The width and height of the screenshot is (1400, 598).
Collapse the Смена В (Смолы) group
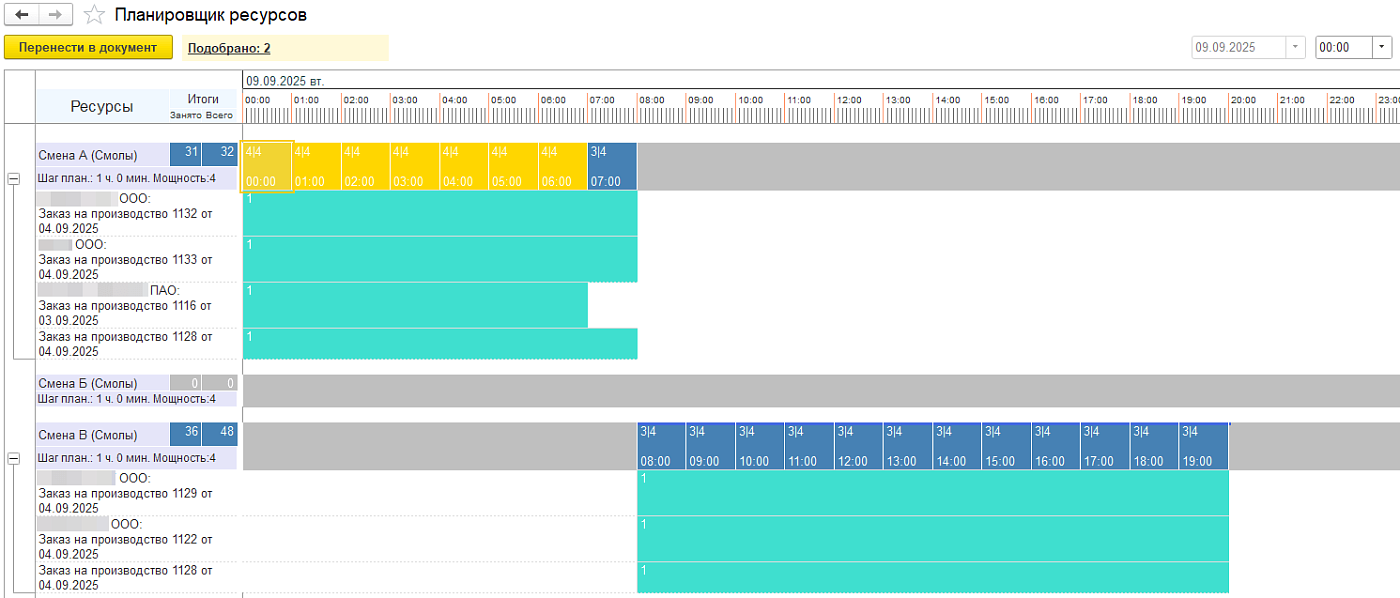pyautogui.click(x=13, y=458)
